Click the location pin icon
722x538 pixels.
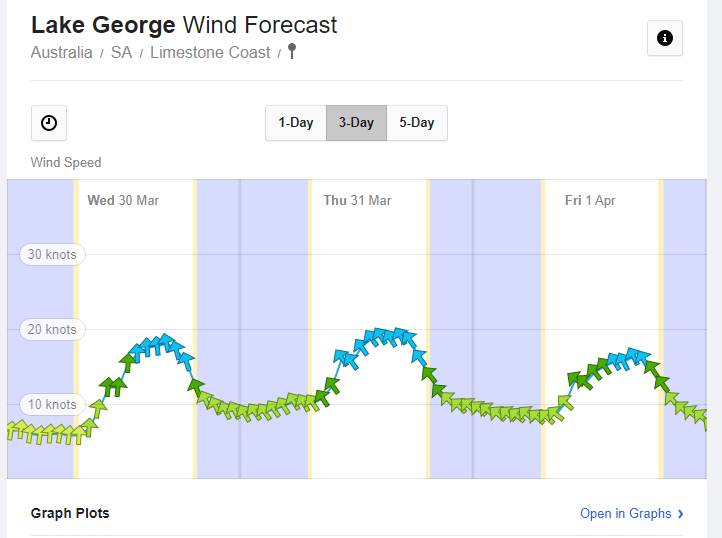(292, 52)
